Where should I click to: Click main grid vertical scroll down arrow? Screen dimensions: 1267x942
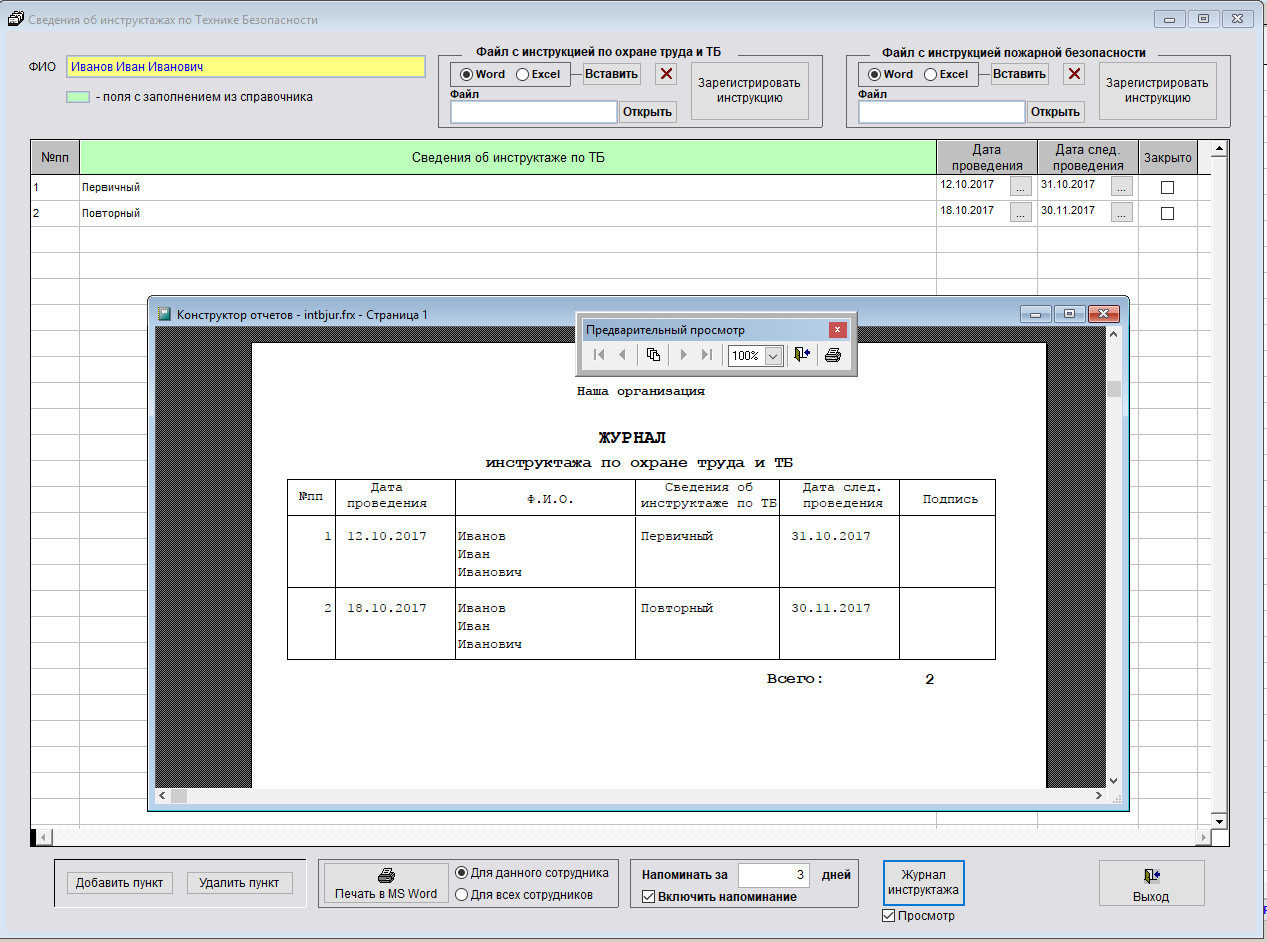click(x=1219, y=820)
